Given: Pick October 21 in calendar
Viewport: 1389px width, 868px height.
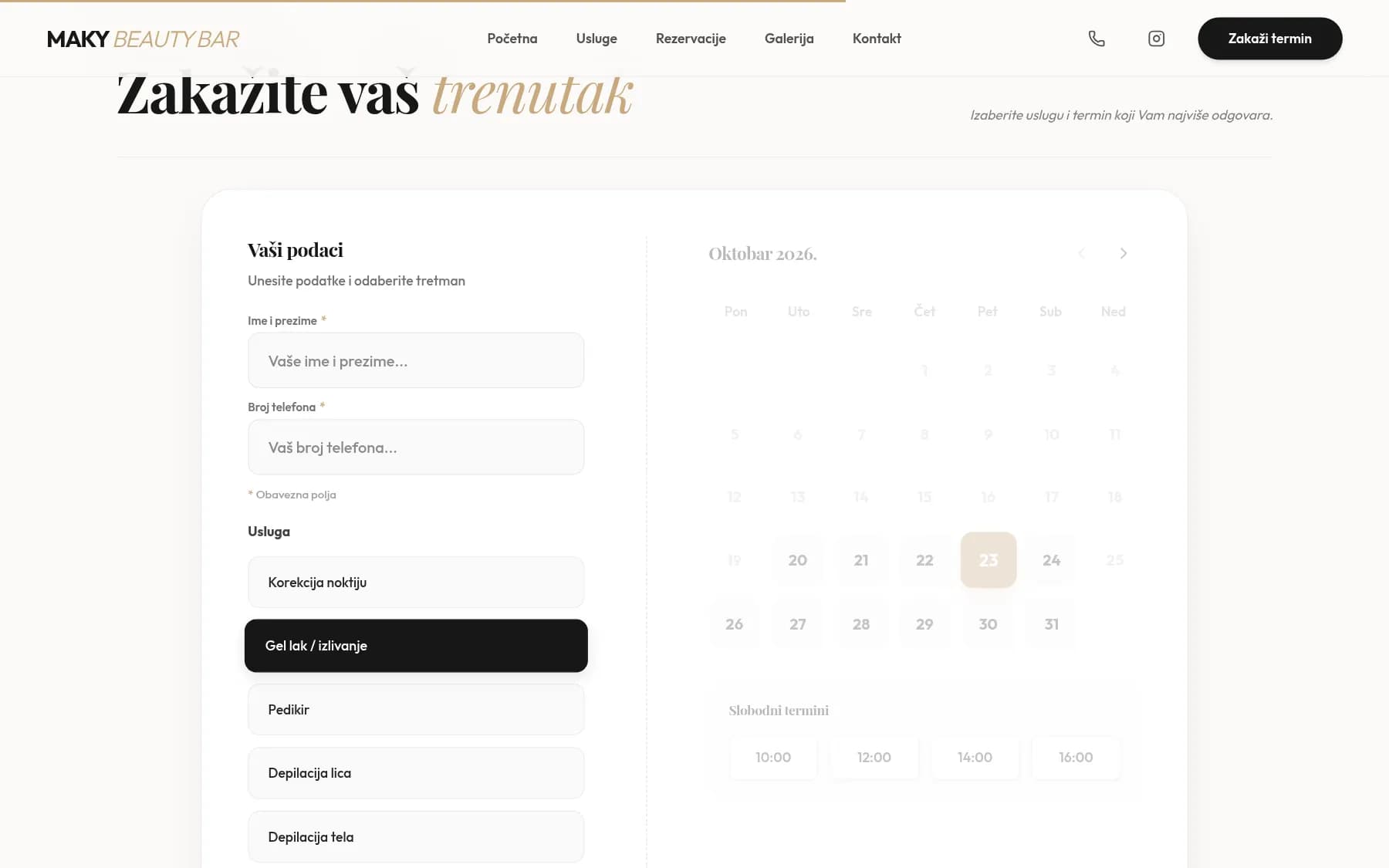Looking at the screenshot, I should pyautogui.click(x=861, y=560).
